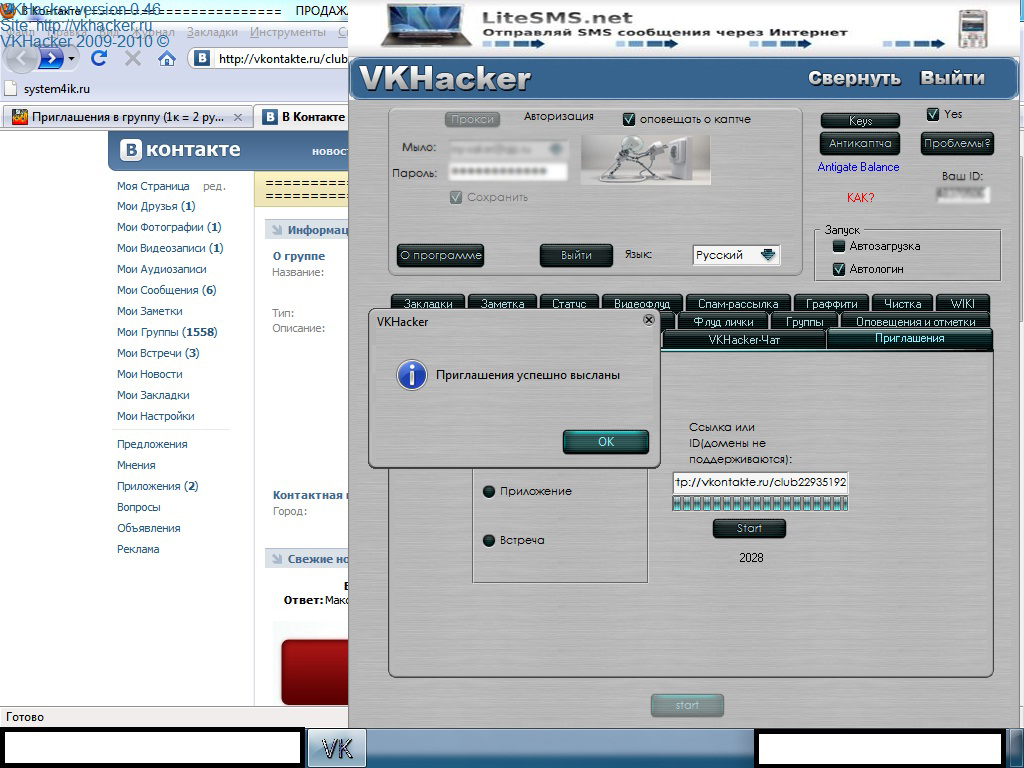Click OK in the VKHacker dialog

(606, 441)
